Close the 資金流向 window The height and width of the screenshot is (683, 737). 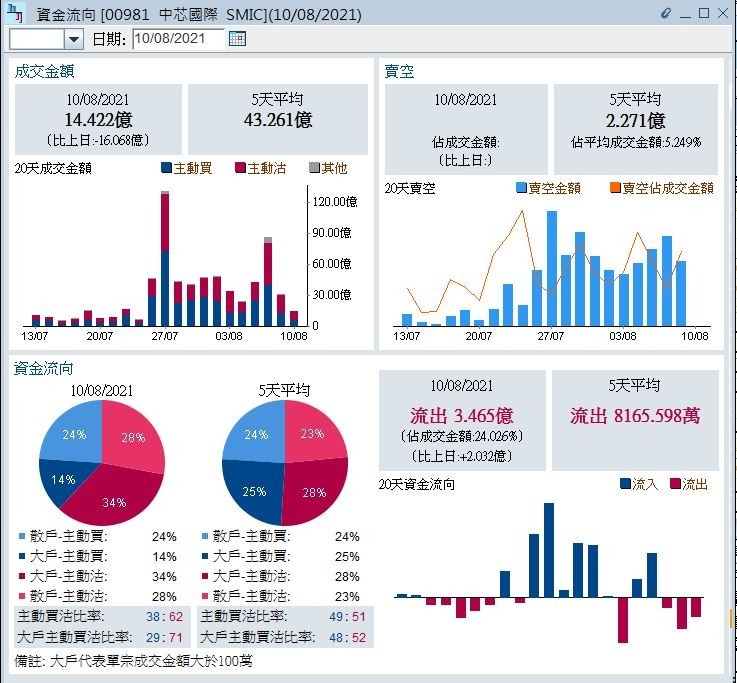pyautogui.click(x=723, y=14)
